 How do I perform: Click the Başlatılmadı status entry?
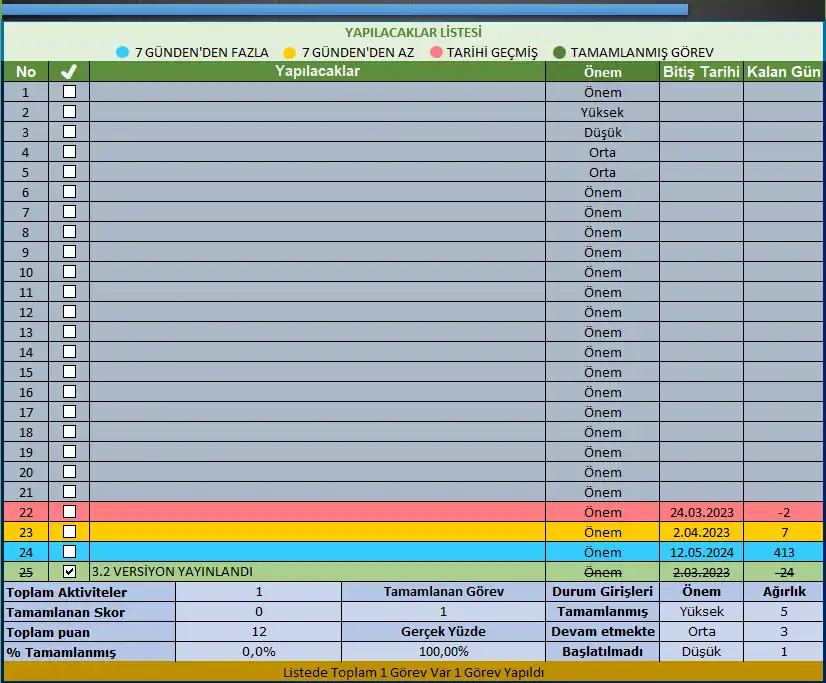(x=602, y=651)
